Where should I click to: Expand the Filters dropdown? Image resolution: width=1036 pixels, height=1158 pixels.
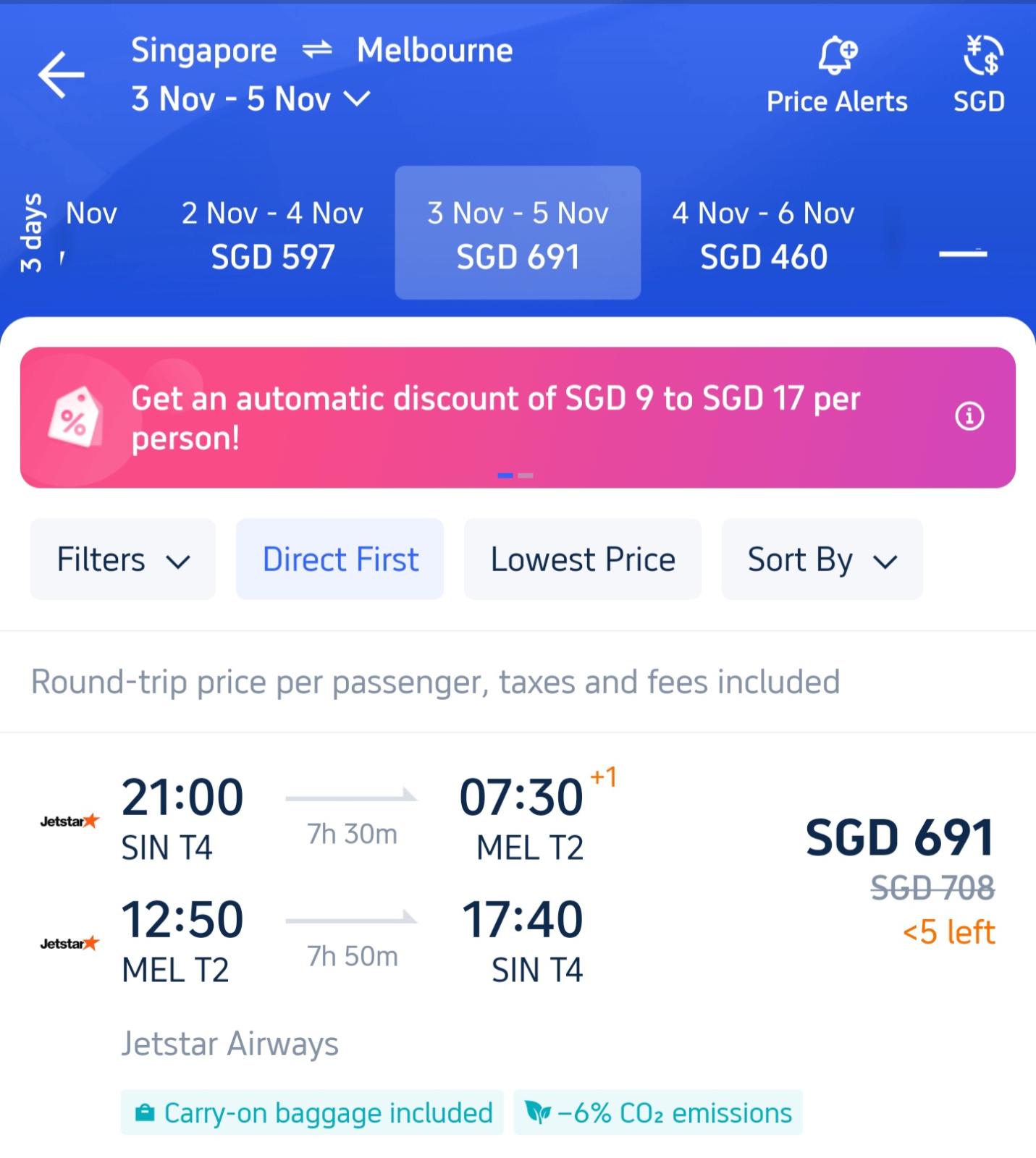pyautogui.click(x=123, y=559)
